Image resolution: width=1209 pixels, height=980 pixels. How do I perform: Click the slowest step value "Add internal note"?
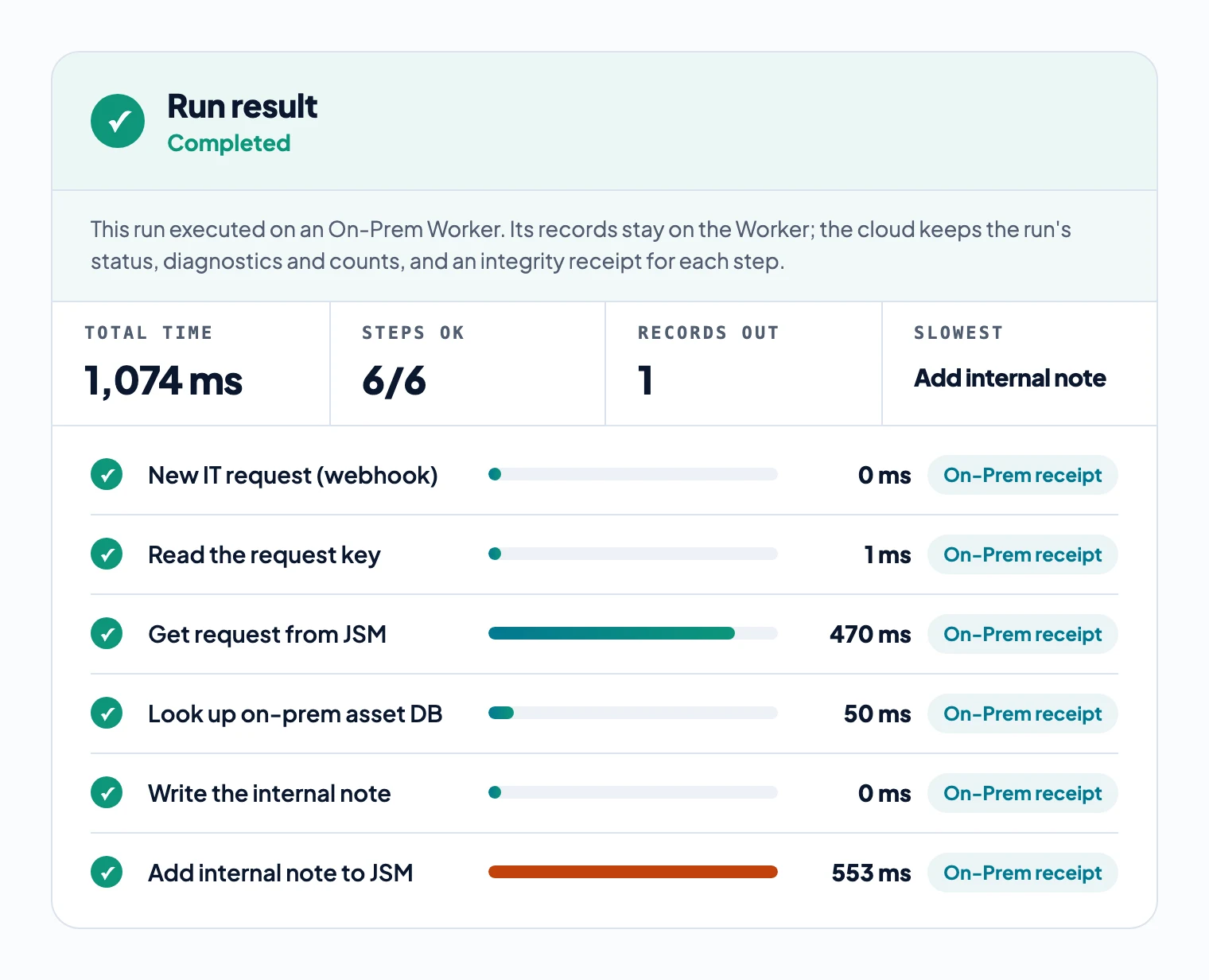point(1010,378)
